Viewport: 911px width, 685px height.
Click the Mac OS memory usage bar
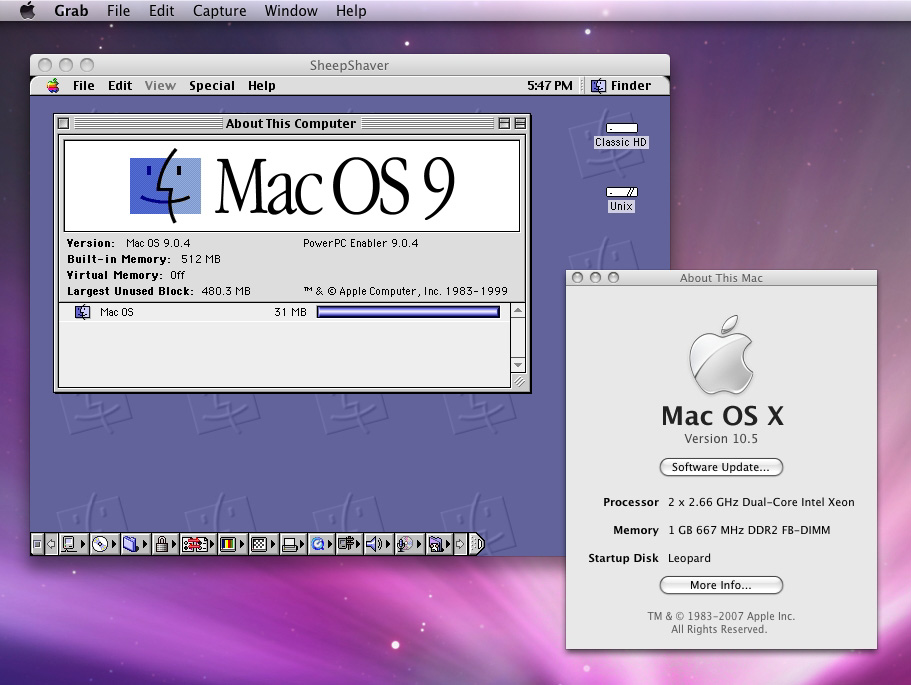point(408,312)
